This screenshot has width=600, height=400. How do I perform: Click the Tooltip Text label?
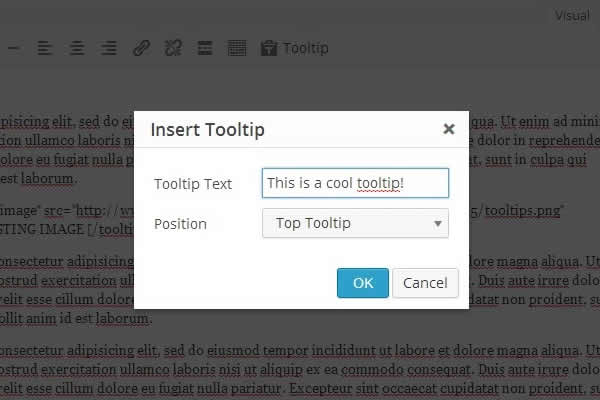click(x=193, y=184)
